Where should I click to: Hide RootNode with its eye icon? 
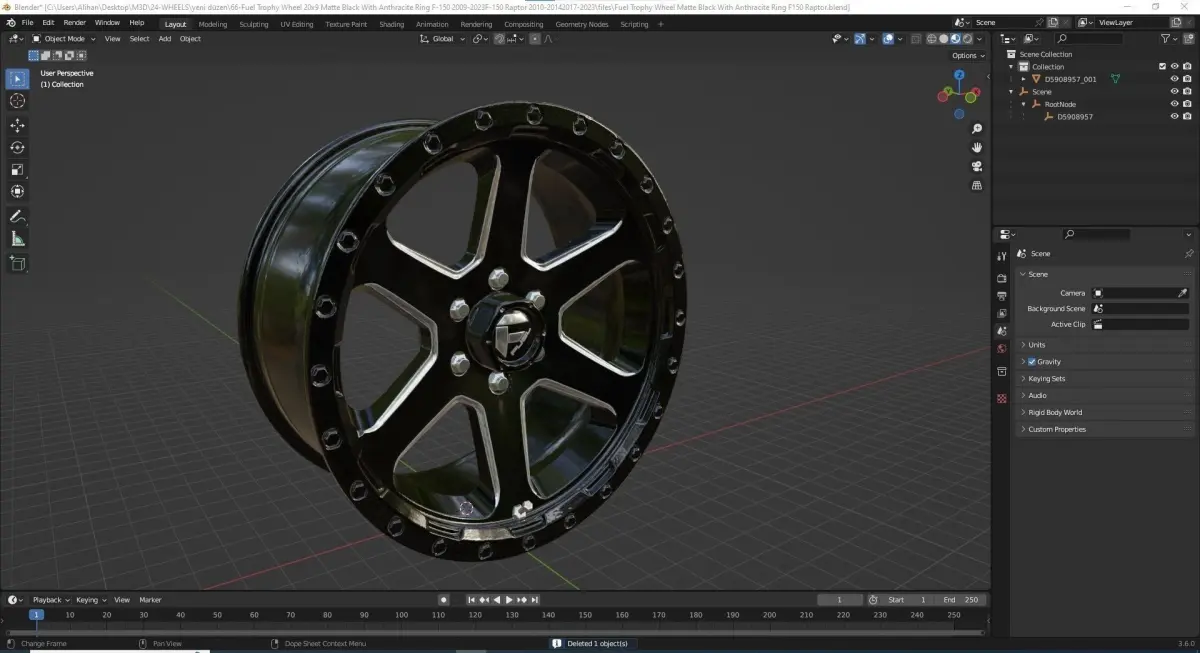point(1175,104)
